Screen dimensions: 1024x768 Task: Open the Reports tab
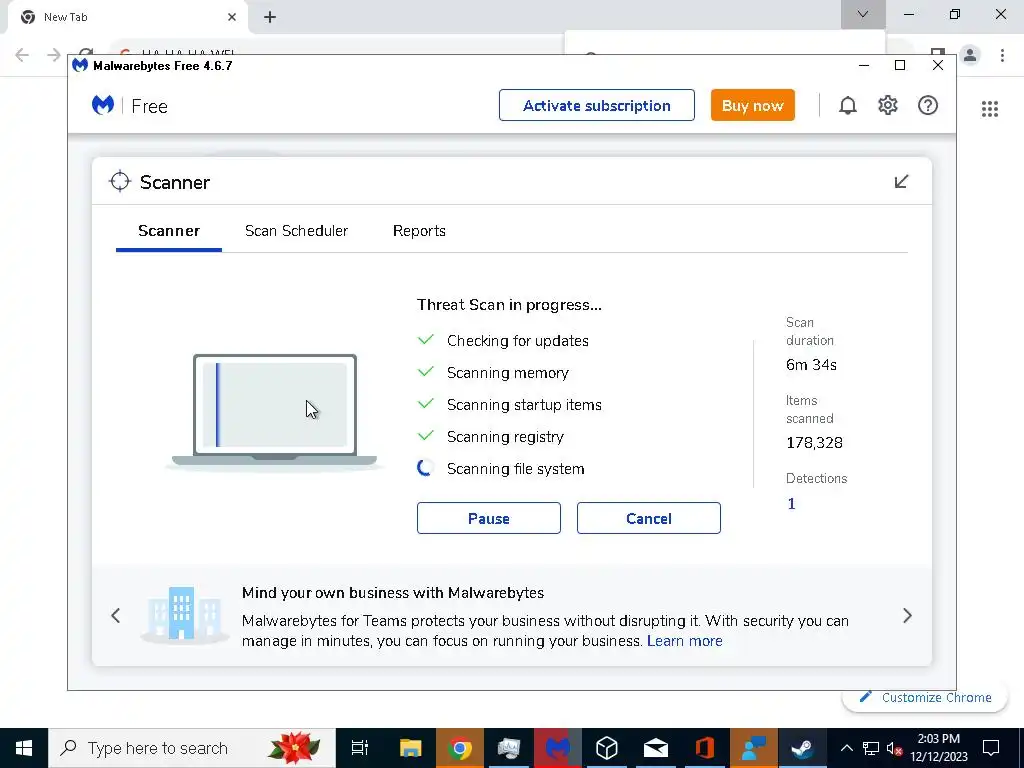point(419,231)
